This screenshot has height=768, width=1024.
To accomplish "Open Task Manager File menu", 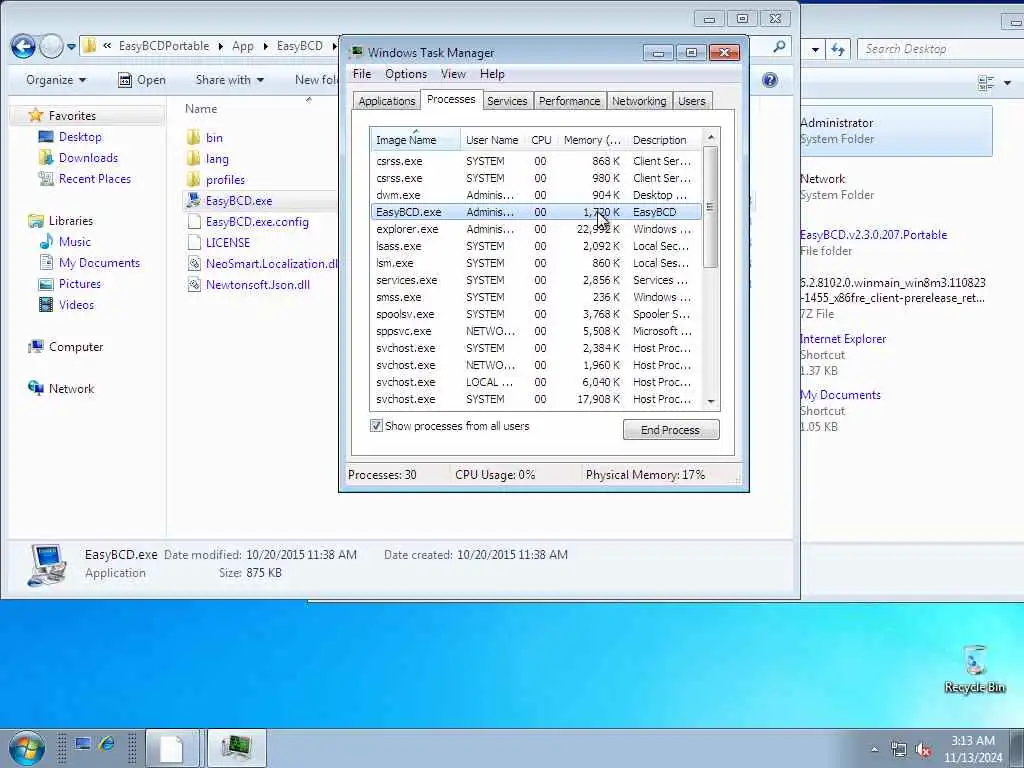I will pyautogui.click(x=362, y=74).
